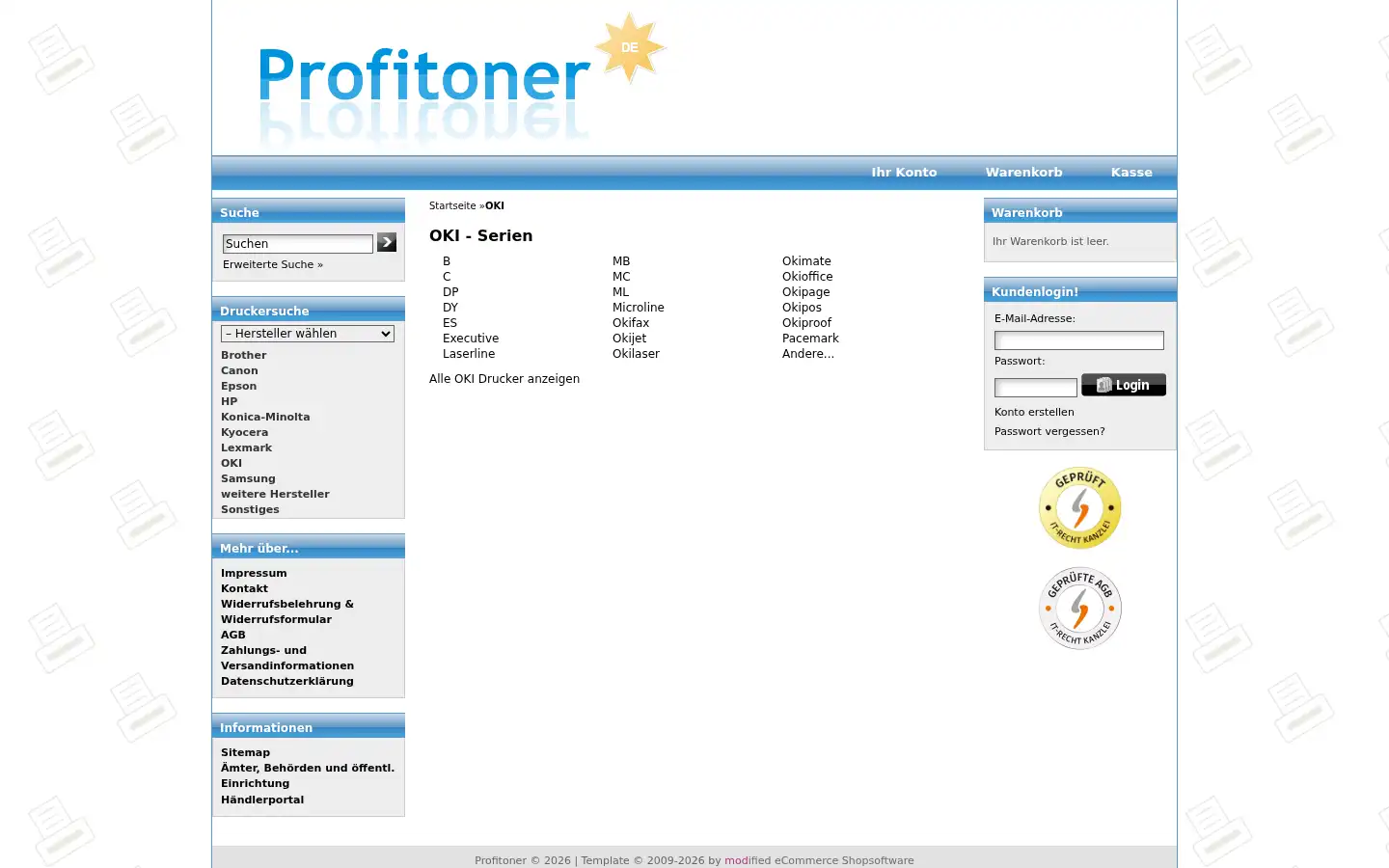The image size is (1389, 868).
Task: Click the yellow Geprüft IT-Recht Kanzlei seal
Action: tap(1080, 507)
